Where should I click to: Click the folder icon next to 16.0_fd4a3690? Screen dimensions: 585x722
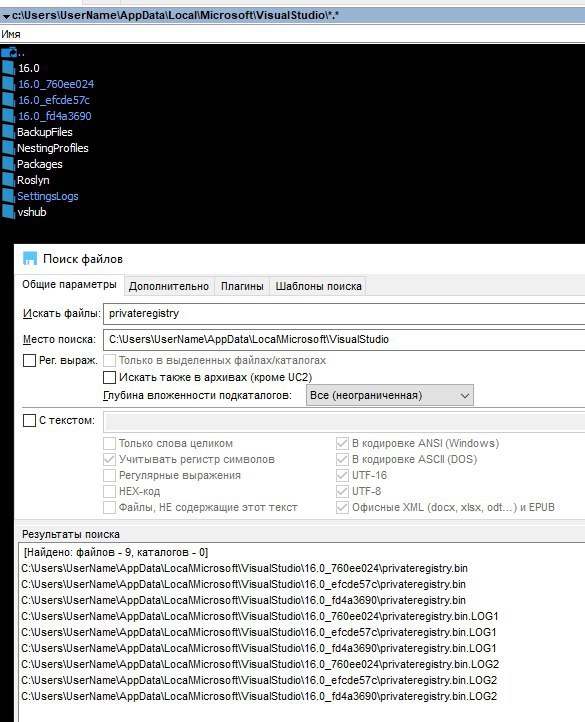point(8,116)
